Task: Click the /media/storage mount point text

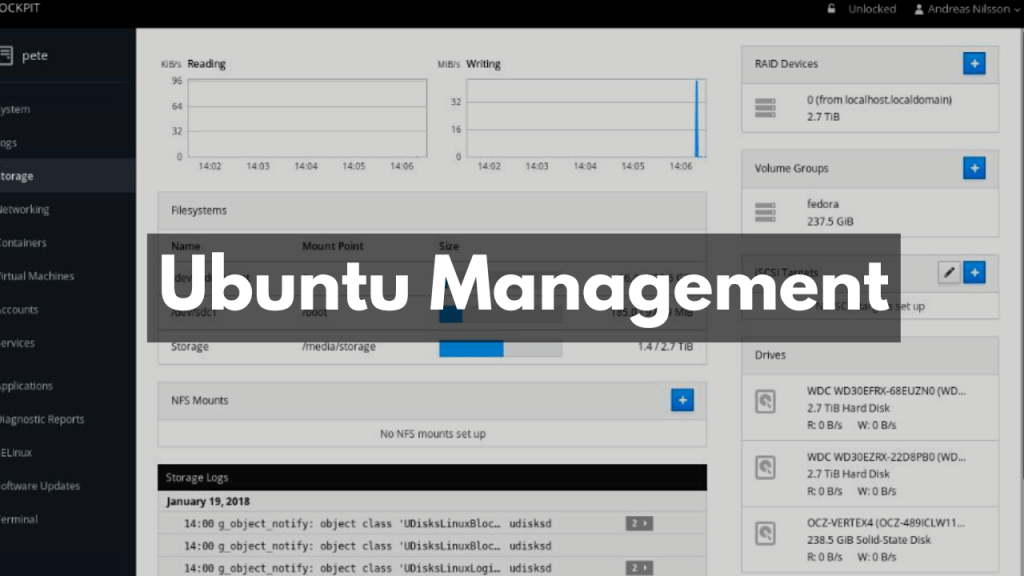Action: click(x=338, y=347)
